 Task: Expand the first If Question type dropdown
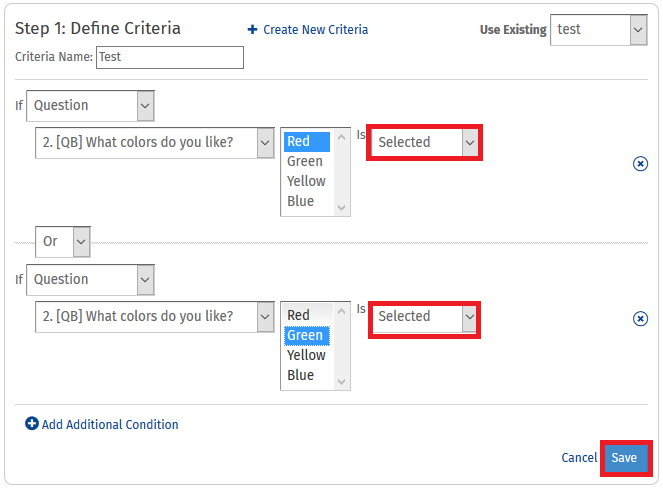(90, 105)
